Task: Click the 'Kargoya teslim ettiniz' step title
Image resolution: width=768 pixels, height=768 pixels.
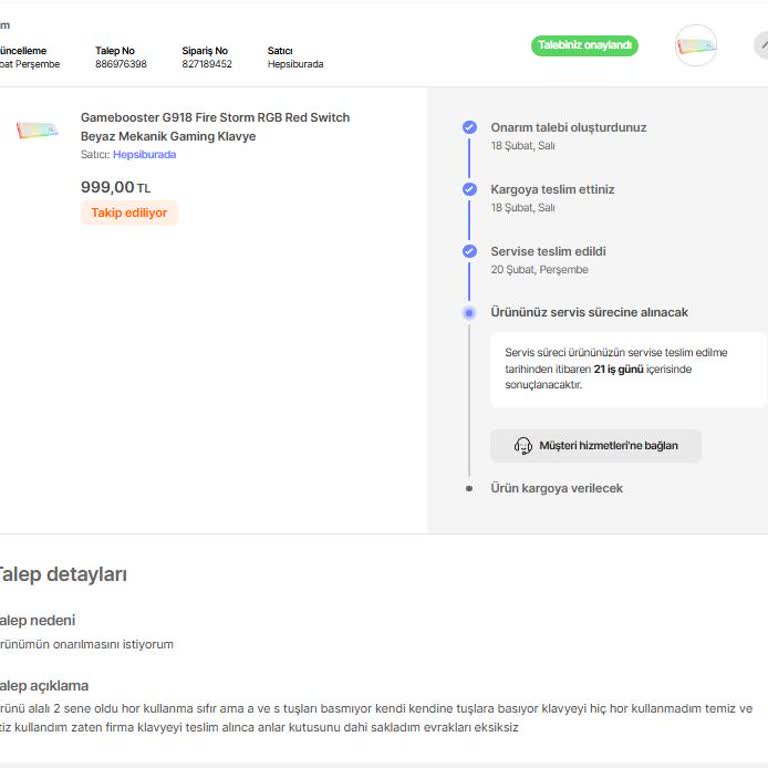Action: pyautogui.click(x=552, y=189)
